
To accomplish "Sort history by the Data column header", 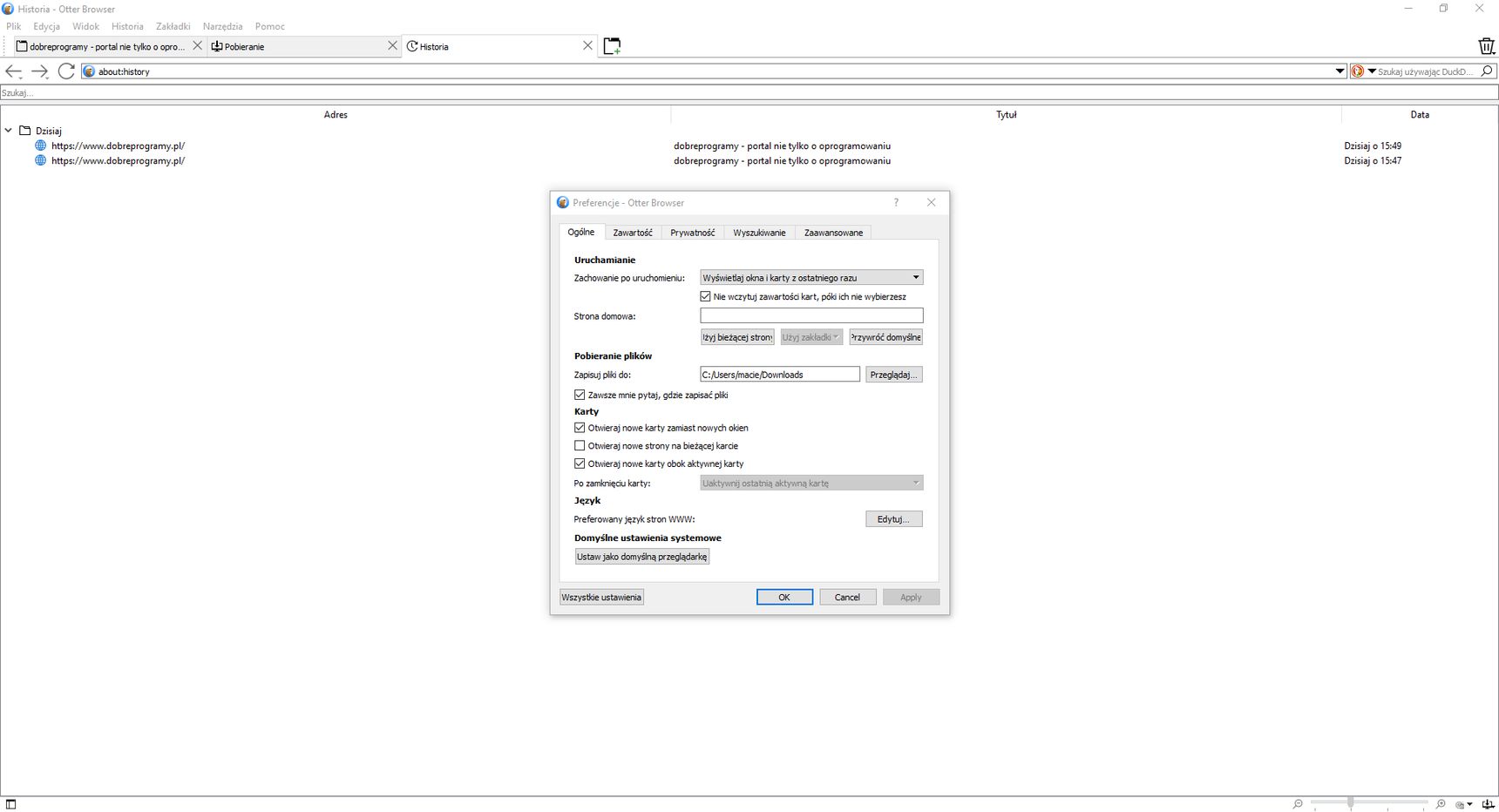I will pyautogui.click(x=1420, y=114).
